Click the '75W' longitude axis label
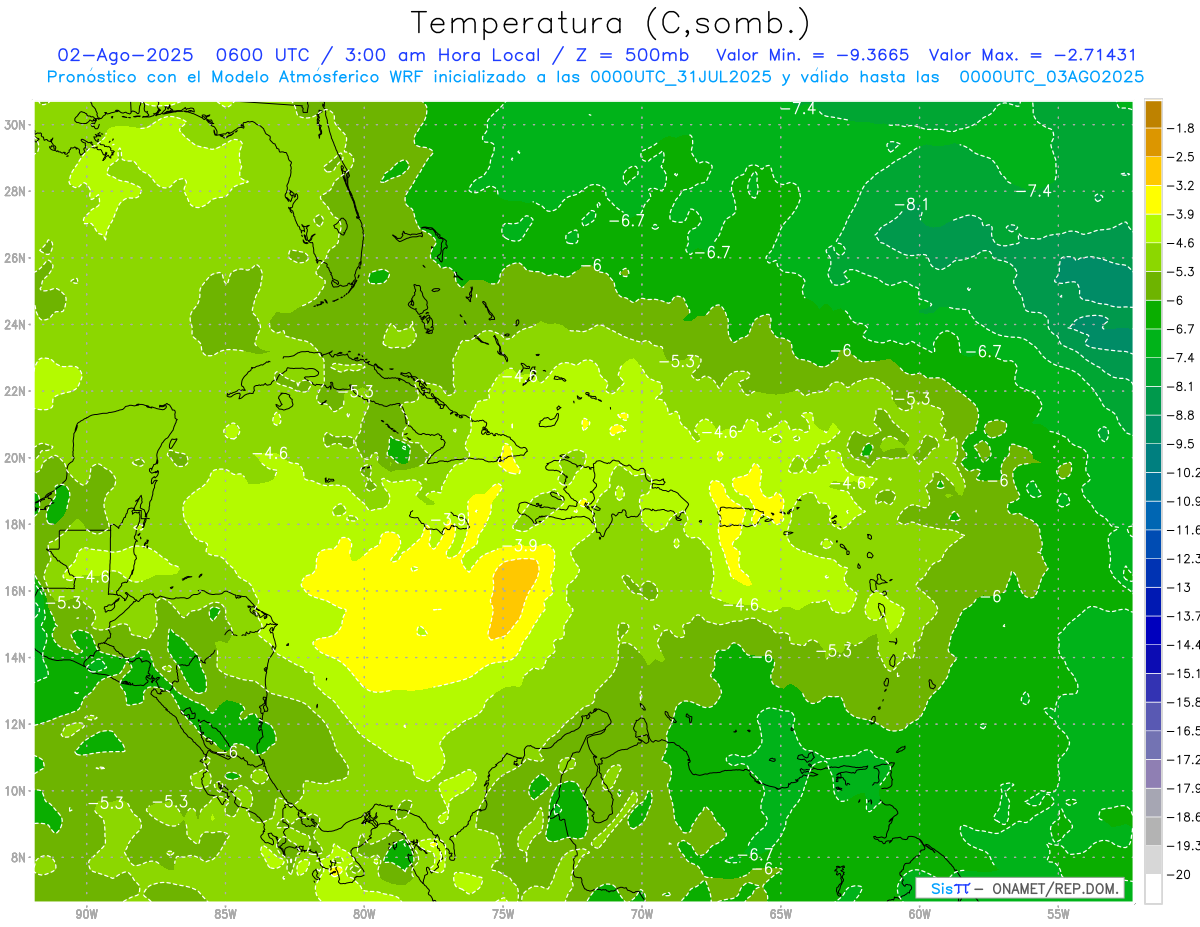 click(x=503, y=914)
